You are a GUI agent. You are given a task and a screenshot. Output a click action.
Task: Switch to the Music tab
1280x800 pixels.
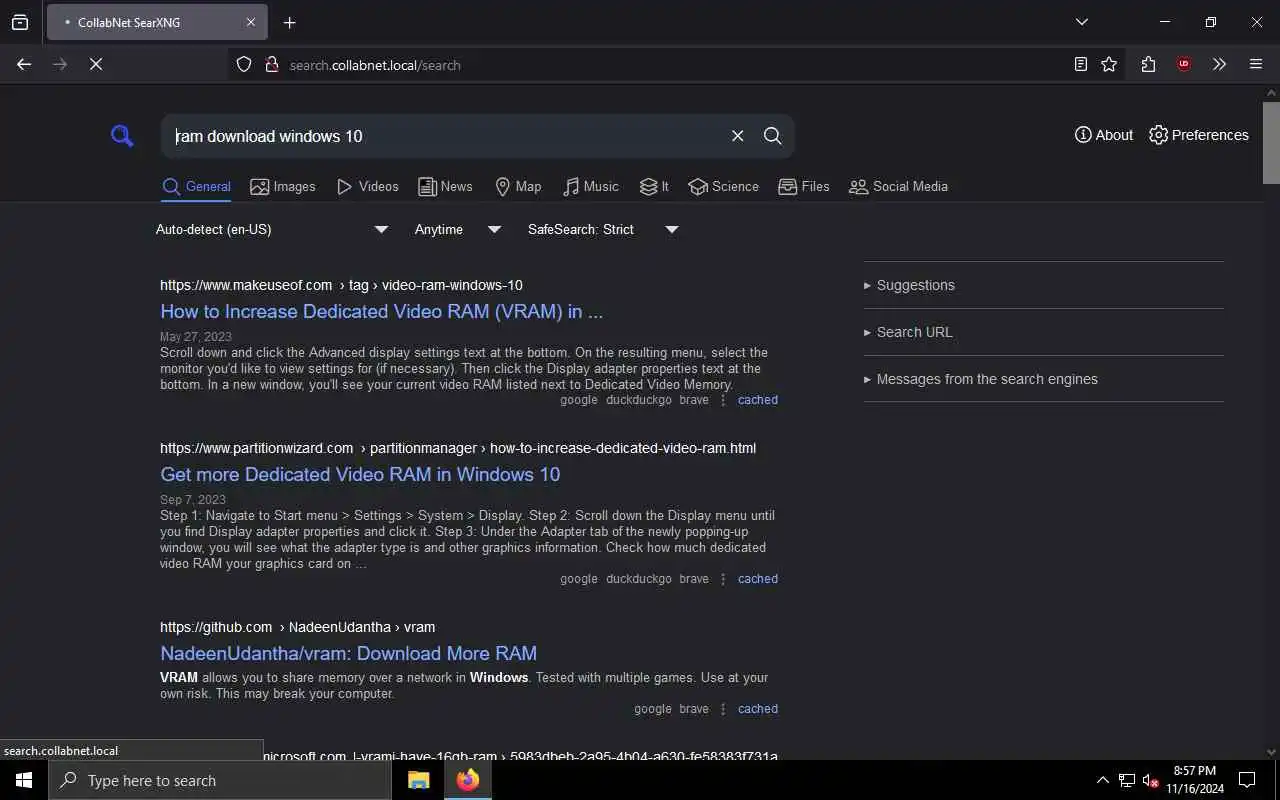coord(590,186)
